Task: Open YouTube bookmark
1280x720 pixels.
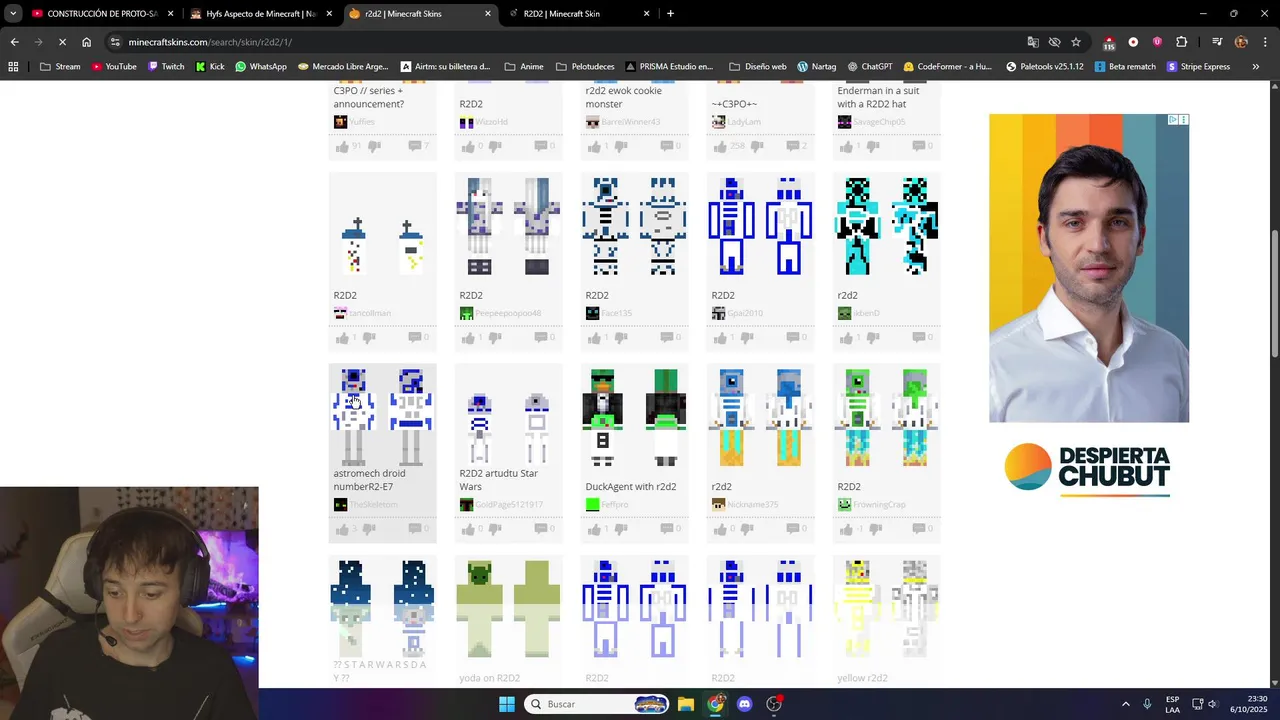Action: tap(114, 67)
